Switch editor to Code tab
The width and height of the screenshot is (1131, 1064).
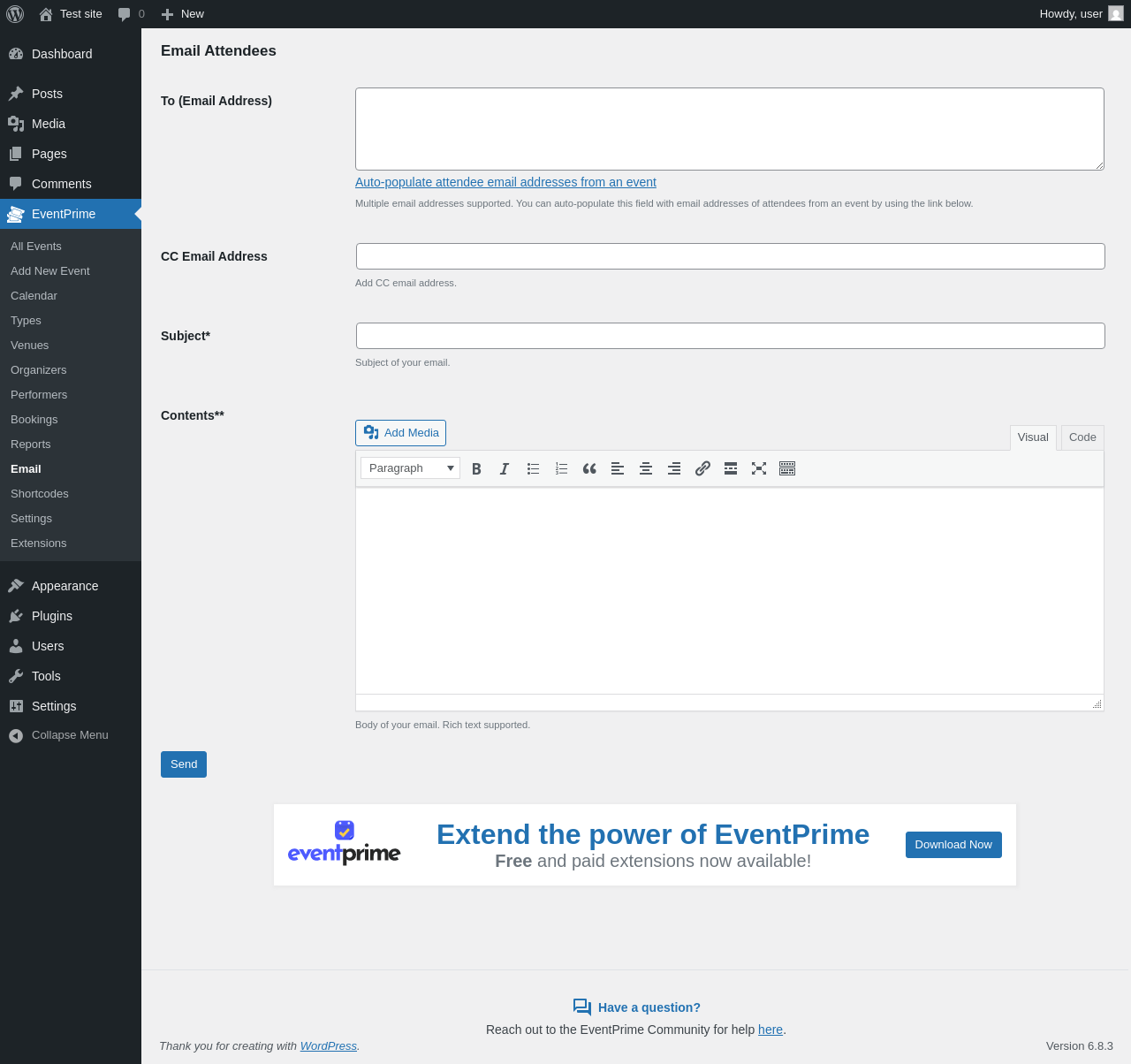tap(1082, 437)
